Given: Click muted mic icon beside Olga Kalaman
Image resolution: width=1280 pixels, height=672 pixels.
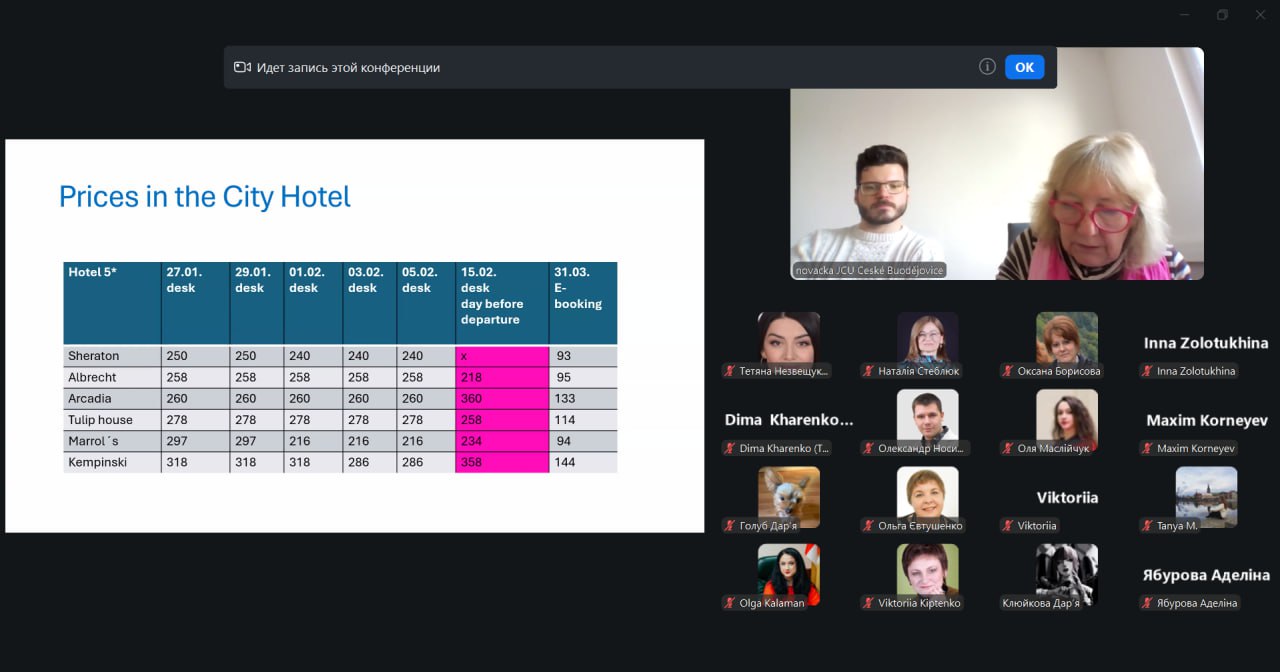Looking at the screenshot, I should click(x=730, y=603).
